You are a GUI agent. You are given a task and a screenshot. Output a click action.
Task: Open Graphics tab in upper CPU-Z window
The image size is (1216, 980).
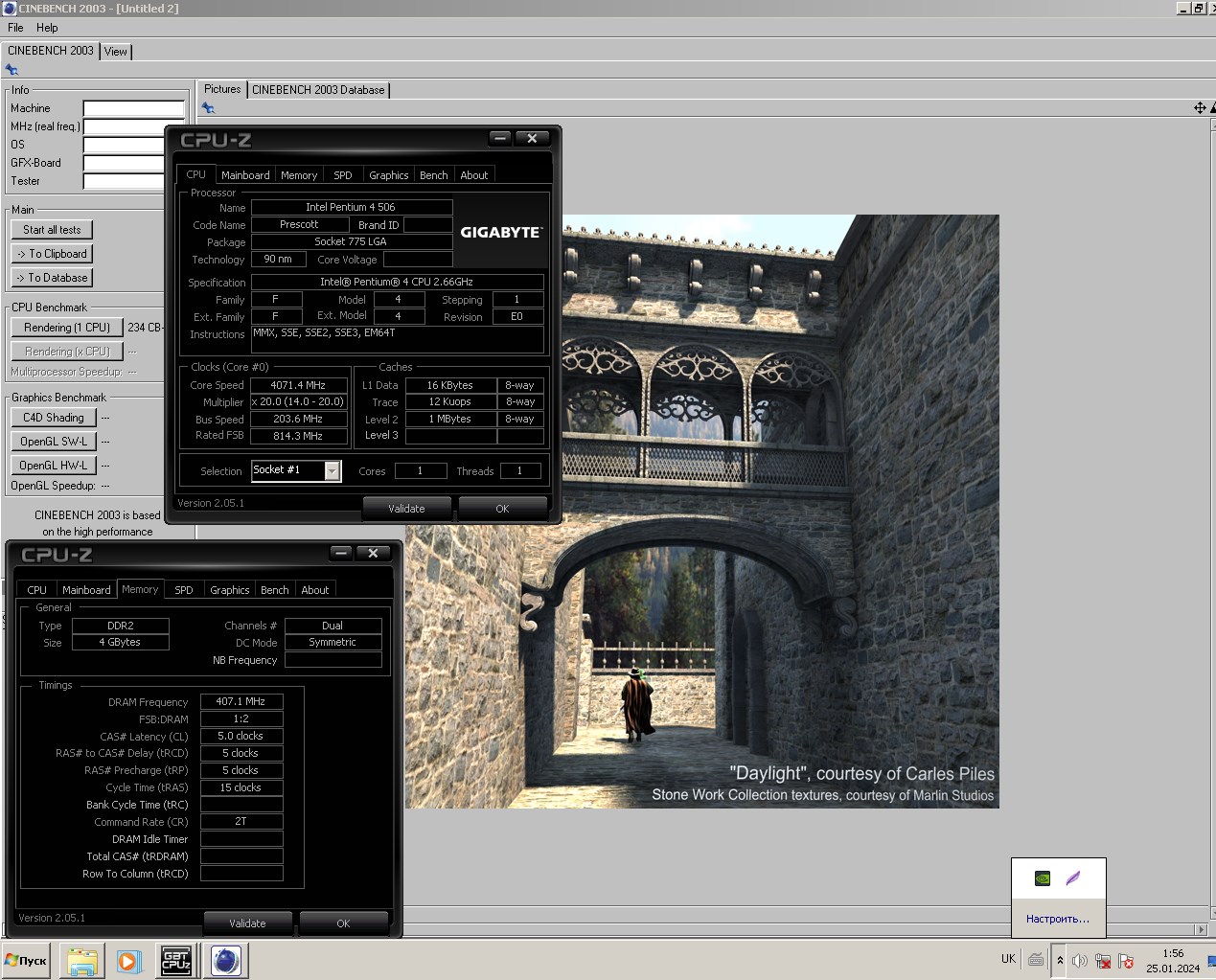click(389, 175)
